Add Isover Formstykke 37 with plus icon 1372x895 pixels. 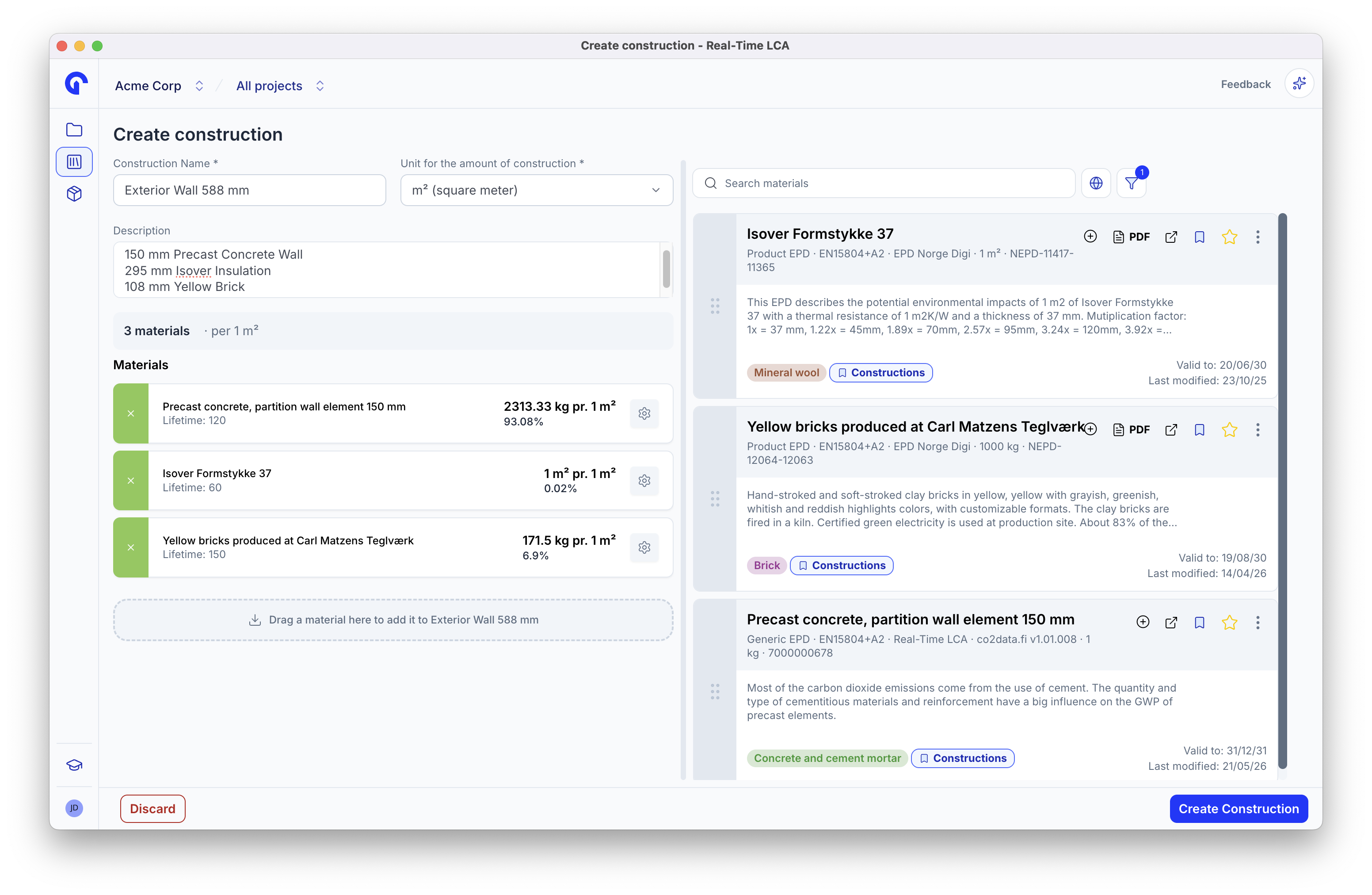[x=1090, y=237]
